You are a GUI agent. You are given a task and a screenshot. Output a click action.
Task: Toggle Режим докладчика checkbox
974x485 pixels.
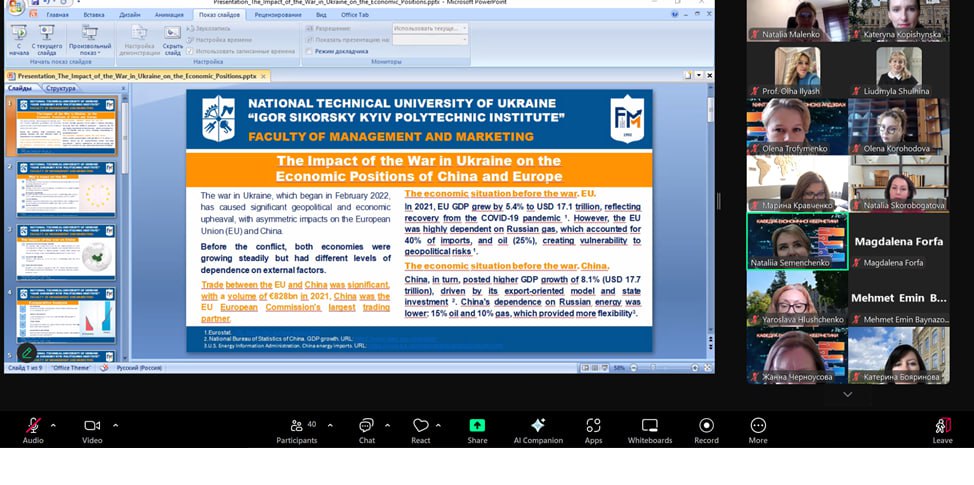pos(309,52)
